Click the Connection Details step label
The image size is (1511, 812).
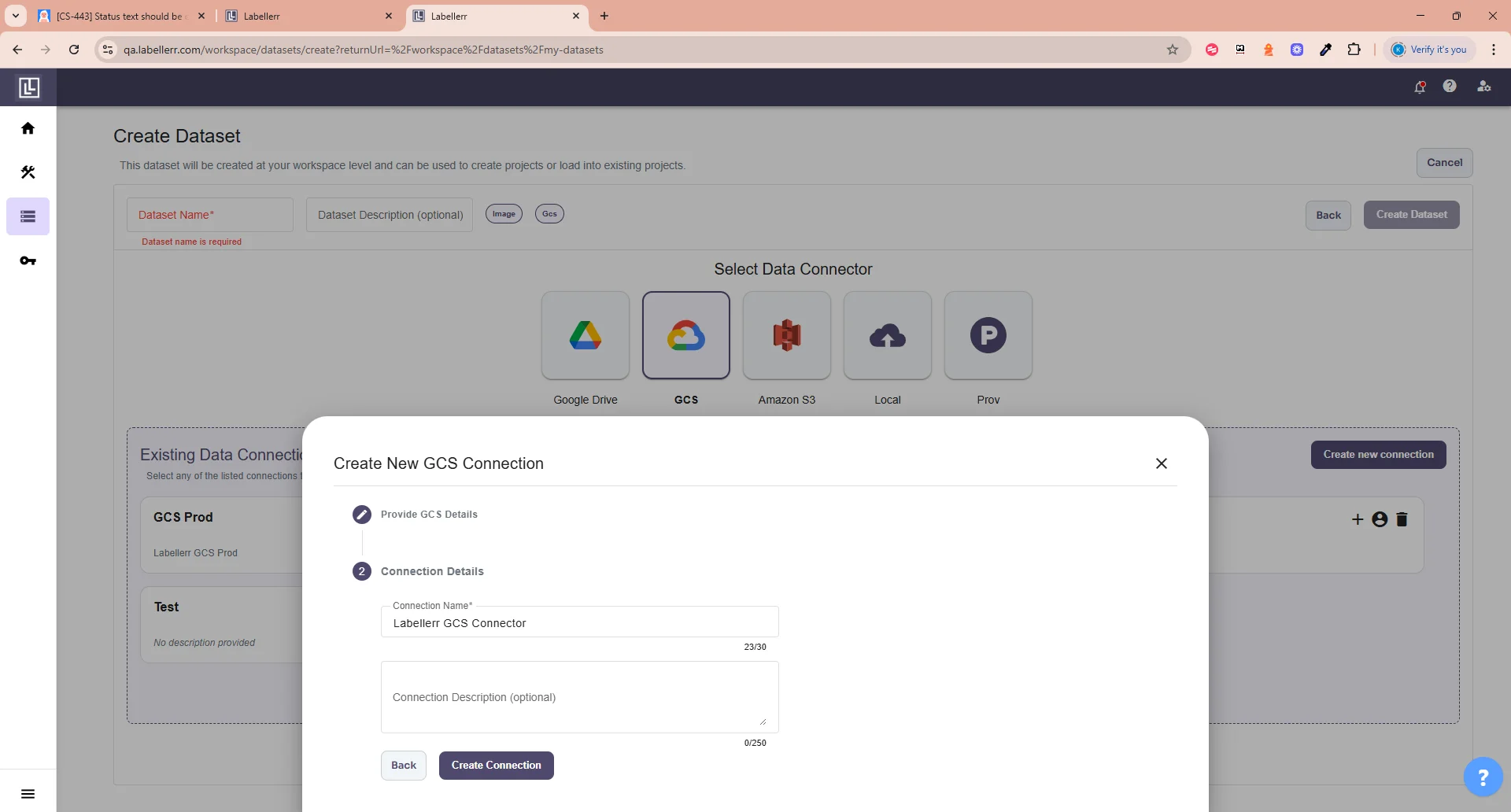432,571
